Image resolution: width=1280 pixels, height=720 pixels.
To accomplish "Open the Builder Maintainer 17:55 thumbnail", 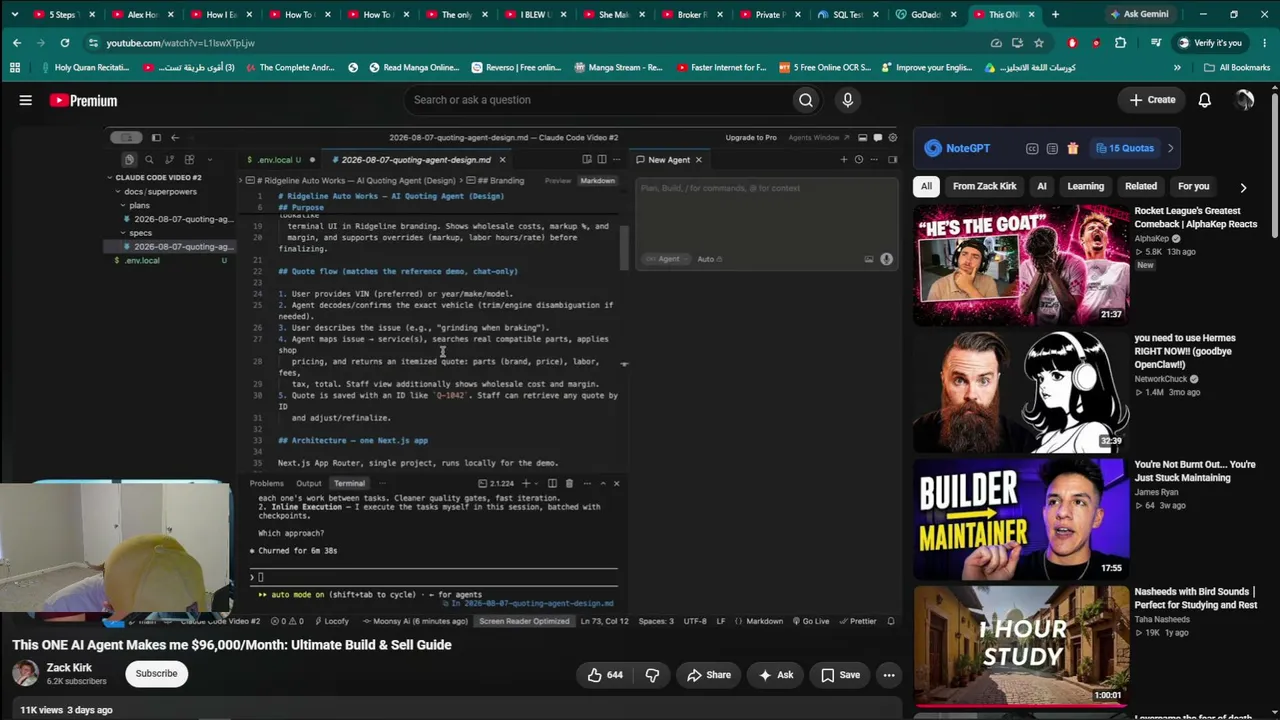I will point(1022,519).
